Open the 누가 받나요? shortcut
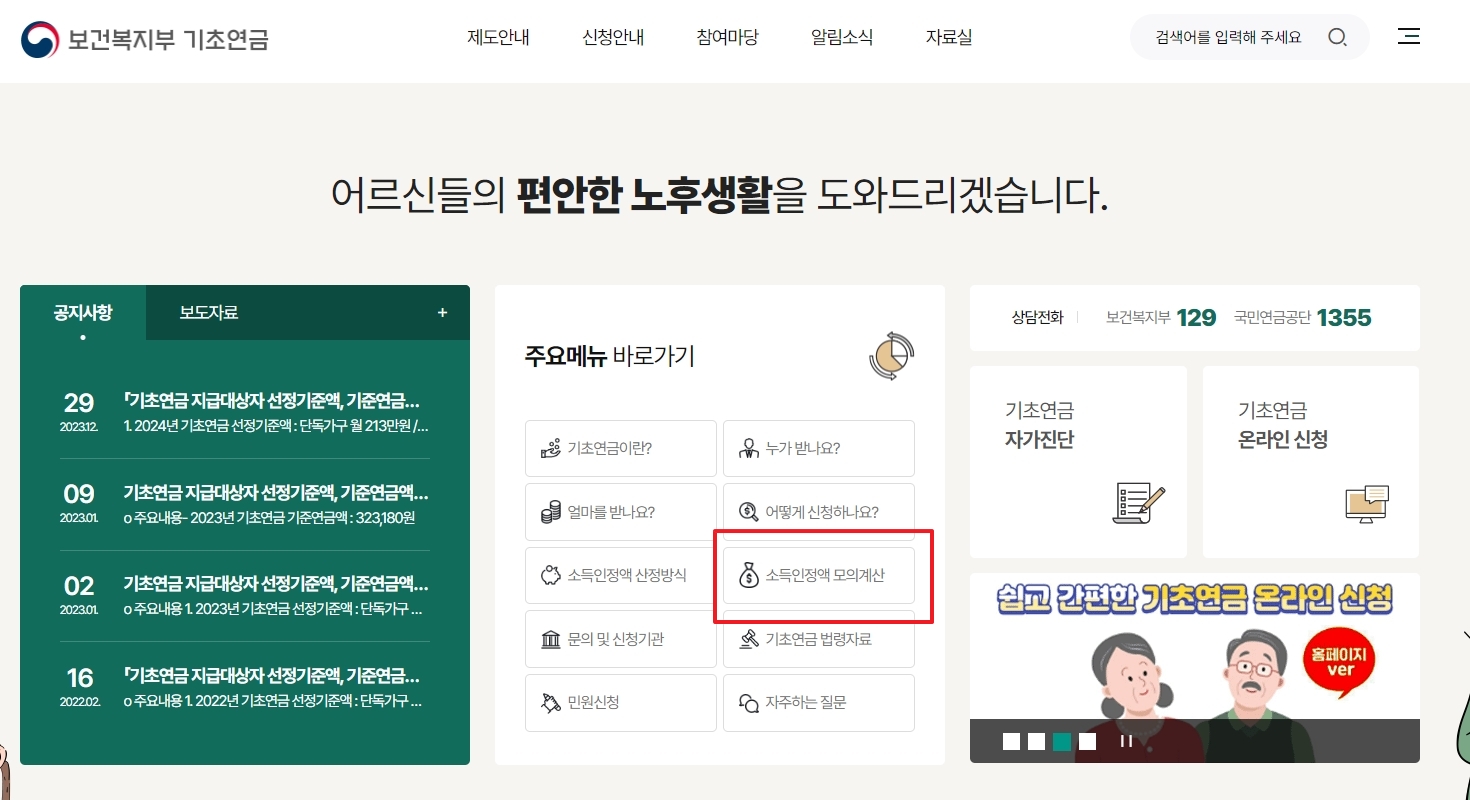Image resolution: width=1470 pixels, height=800 pixels. [819, 448]
